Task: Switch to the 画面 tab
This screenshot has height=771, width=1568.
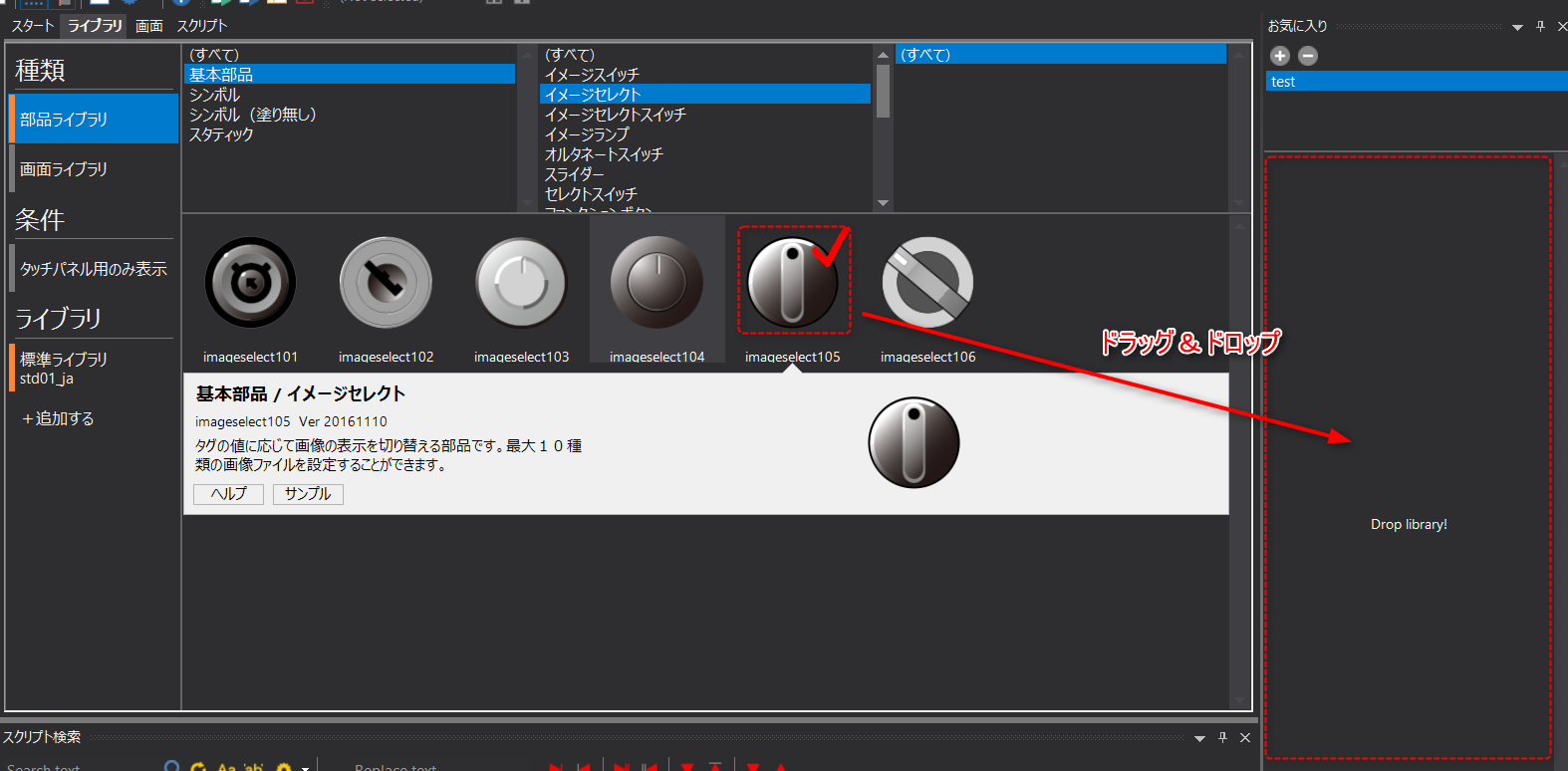Action: (149, 26)
